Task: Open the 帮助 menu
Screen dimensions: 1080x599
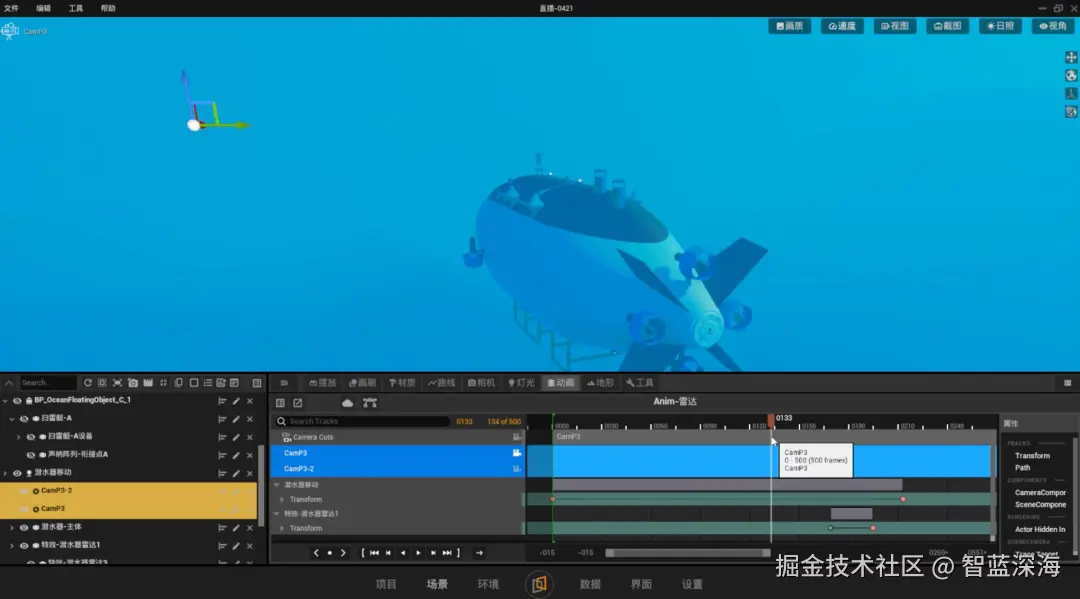Action: click(108, 8)
